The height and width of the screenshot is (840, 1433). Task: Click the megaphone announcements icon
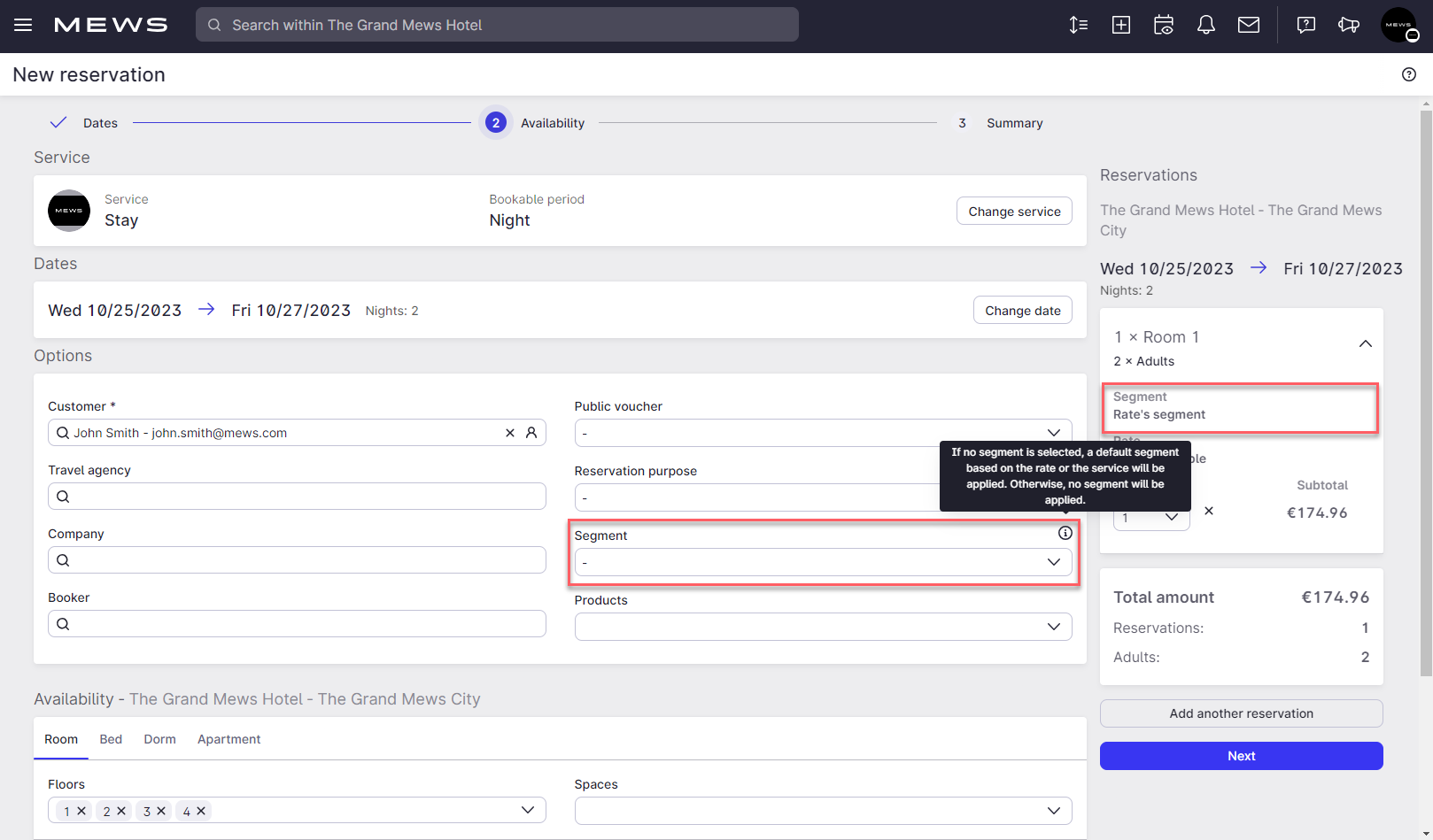tap(1349, 25)
